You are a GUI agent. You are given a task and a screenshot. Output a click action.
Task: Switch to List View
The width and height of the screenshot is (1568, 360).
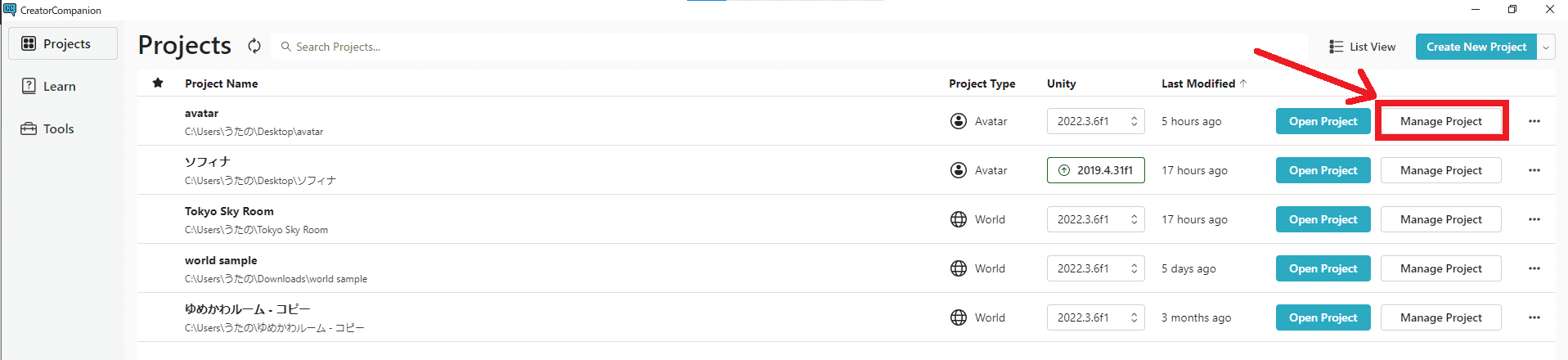coord(1362,47)
